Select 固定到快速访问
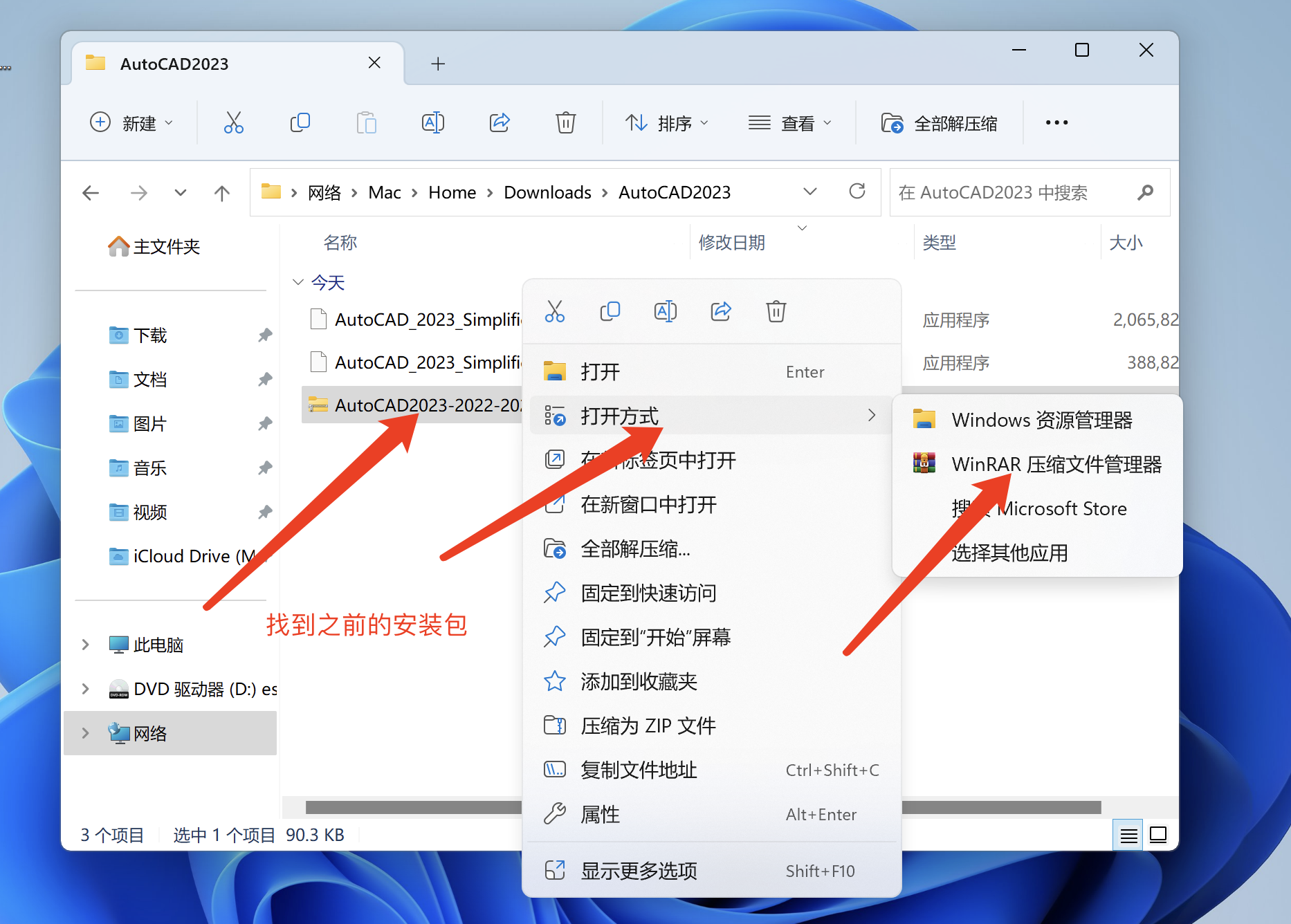The width and height of the screenshot is (1291, 924). click(x=711, y=593)
